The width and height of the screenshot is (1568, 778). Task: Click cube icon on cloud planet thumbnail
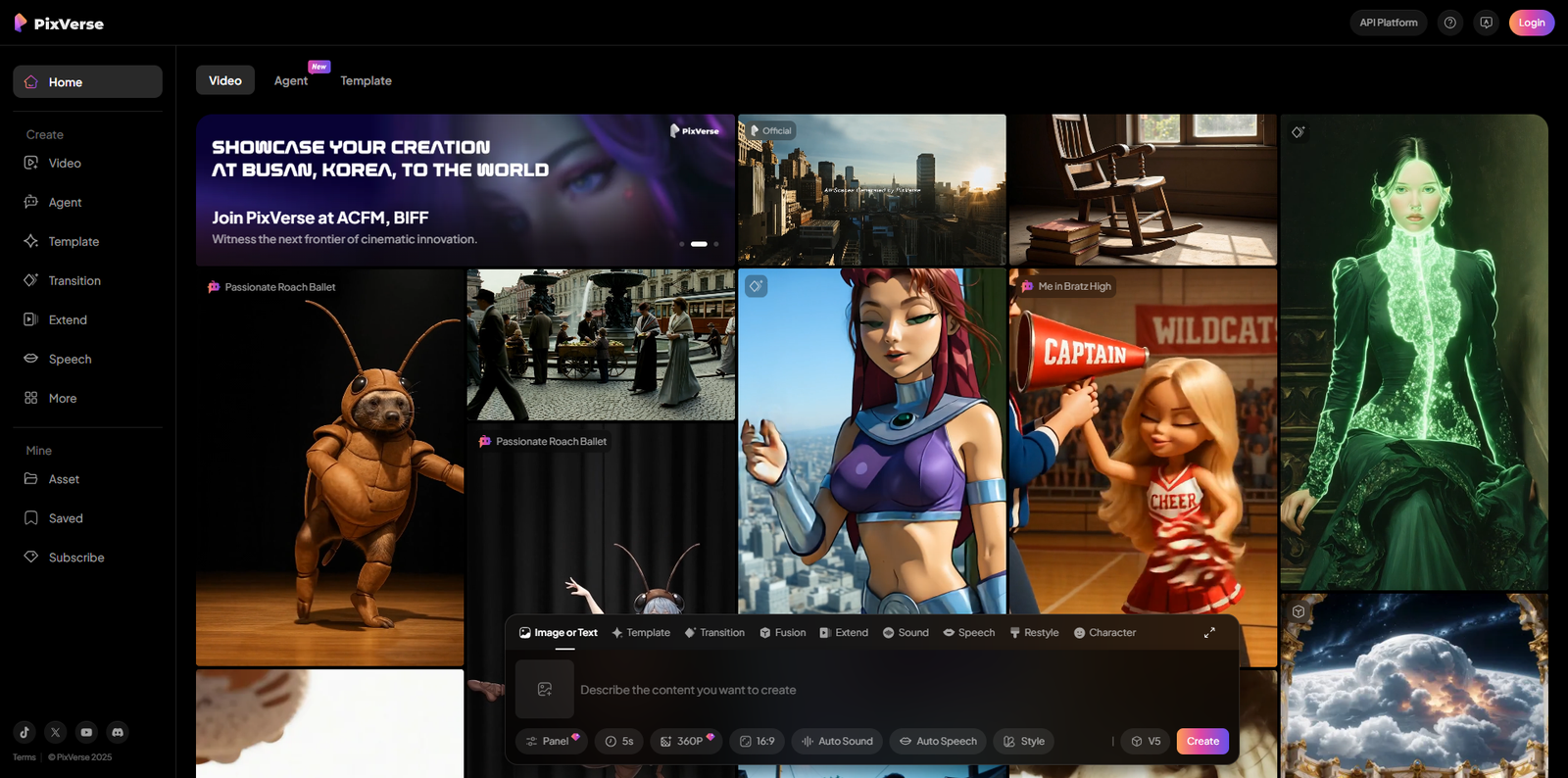[1298, 611]
